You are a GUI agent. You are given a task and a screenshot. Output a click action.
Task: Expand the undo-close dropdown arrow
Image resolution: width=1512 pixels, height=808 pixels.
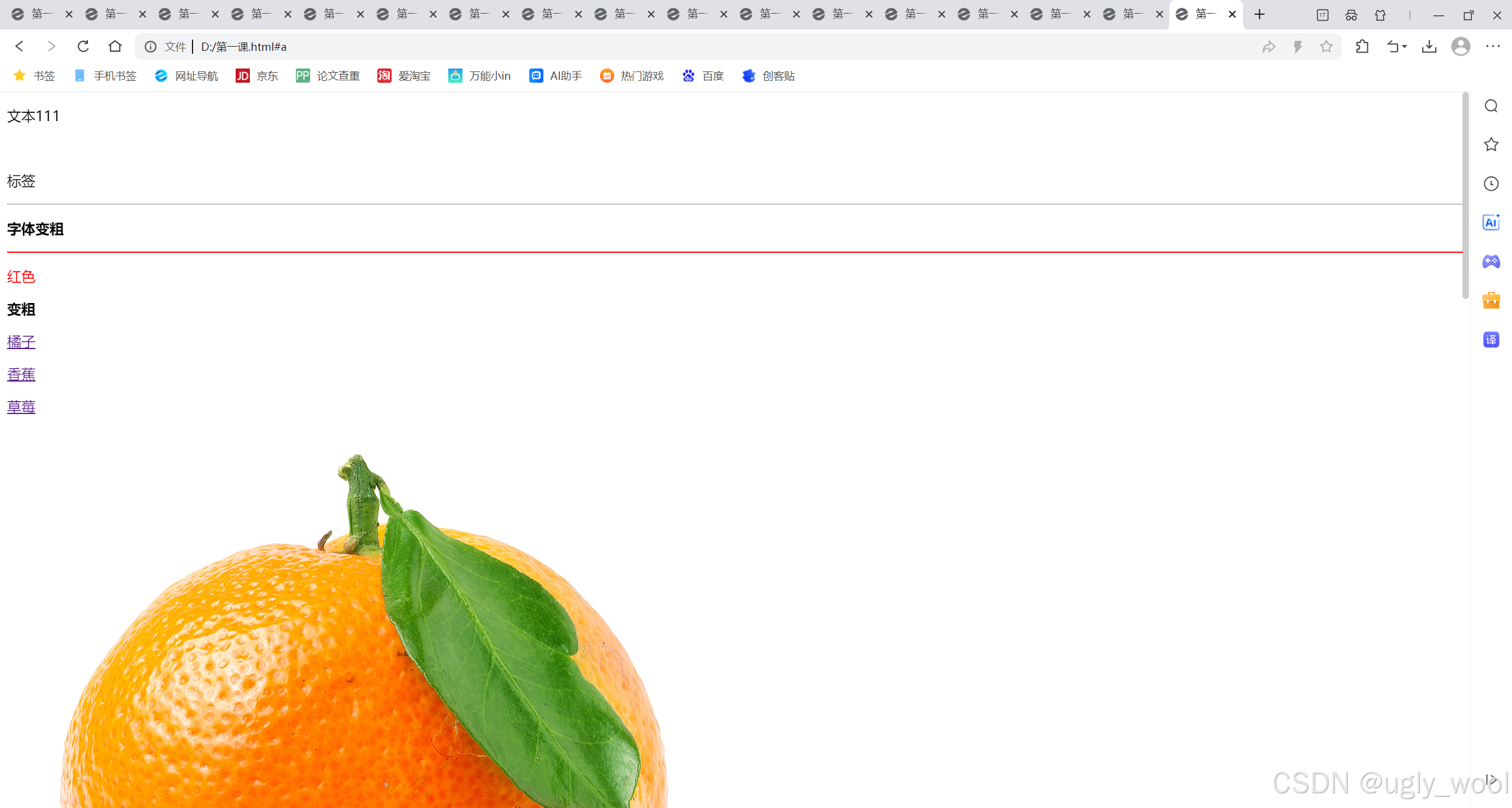point(1405,46)
